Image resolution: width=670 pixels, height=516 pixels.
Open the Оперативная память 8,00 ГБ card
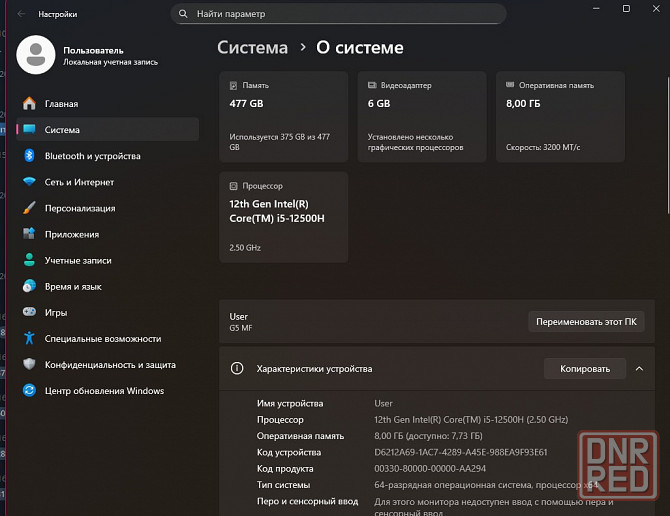pyautogui.click(x=560, y=117)
